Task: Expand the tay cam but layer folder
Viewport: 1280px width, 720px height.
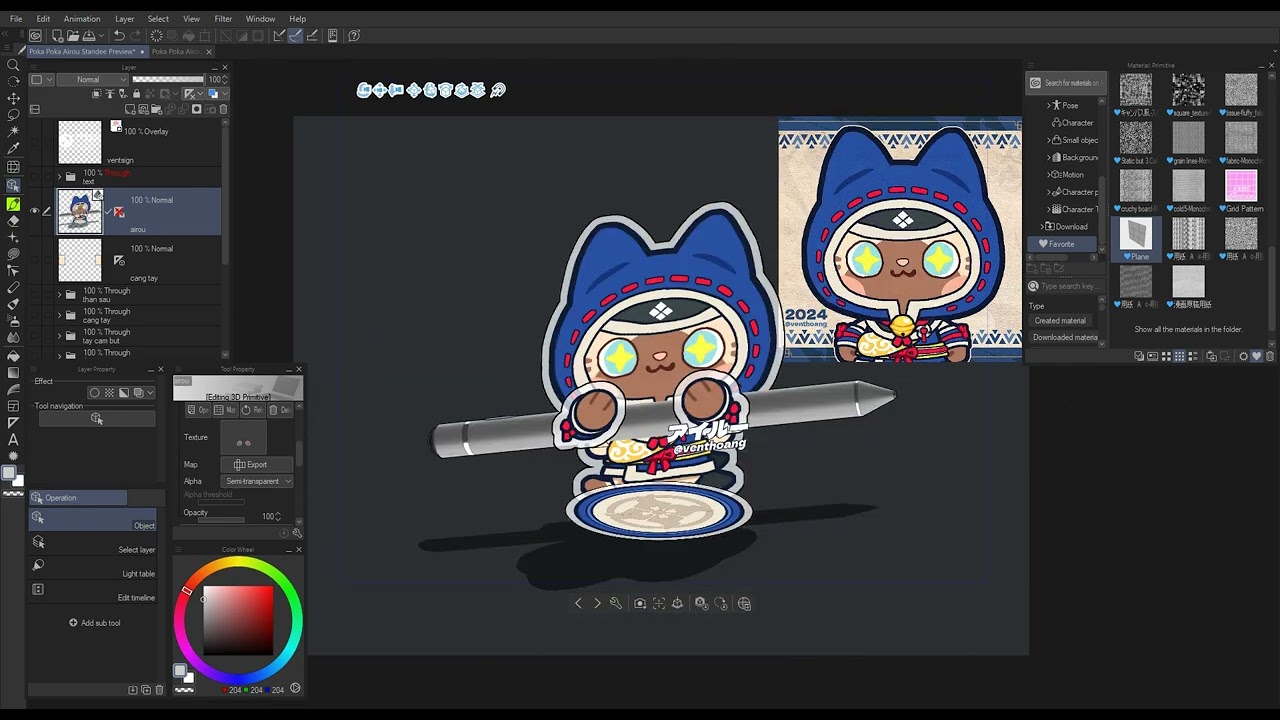Action: click(x=59, y=336)
